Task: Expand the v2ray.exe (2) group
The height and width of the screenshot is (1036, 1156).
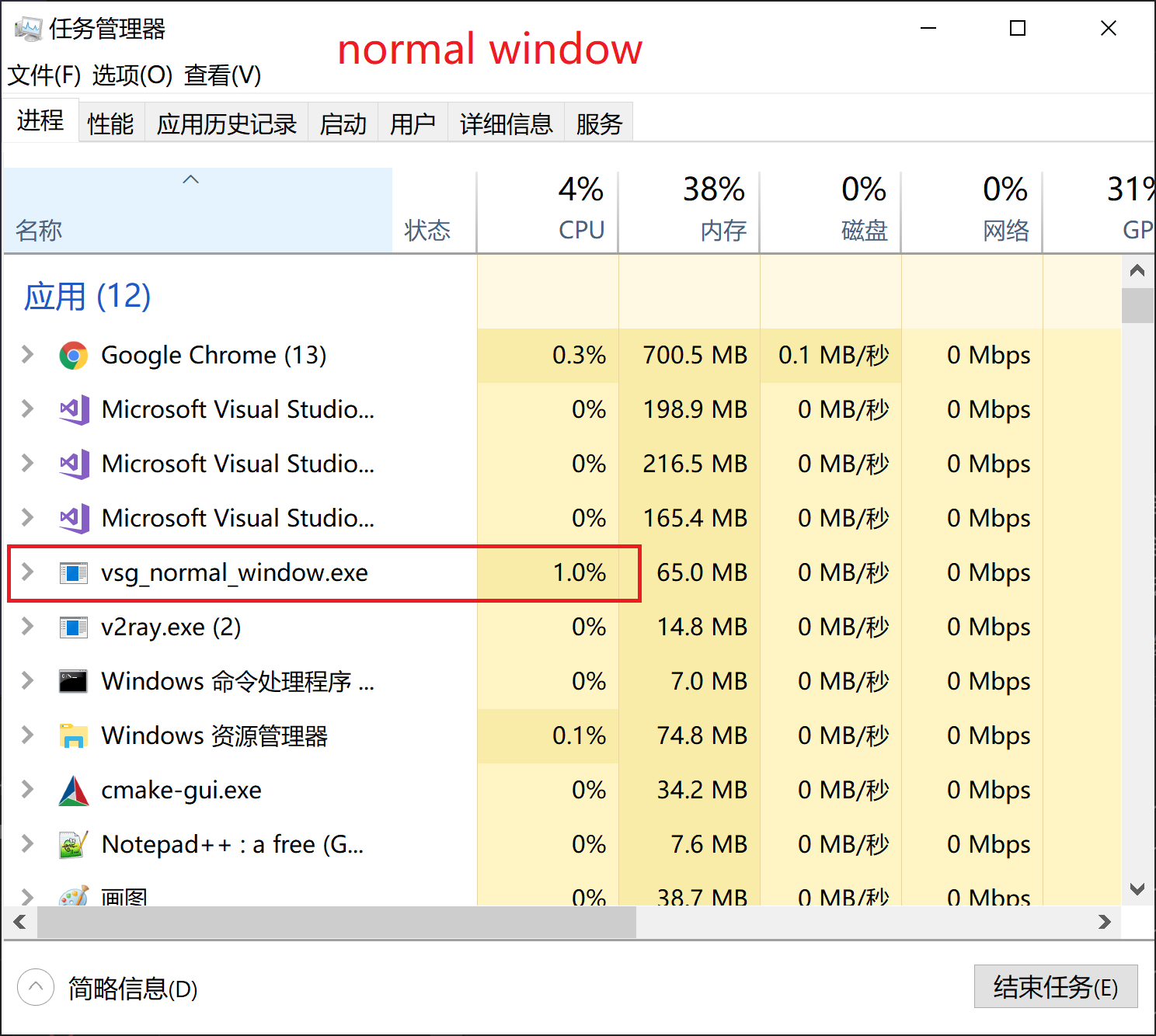Action: [26, 627]
